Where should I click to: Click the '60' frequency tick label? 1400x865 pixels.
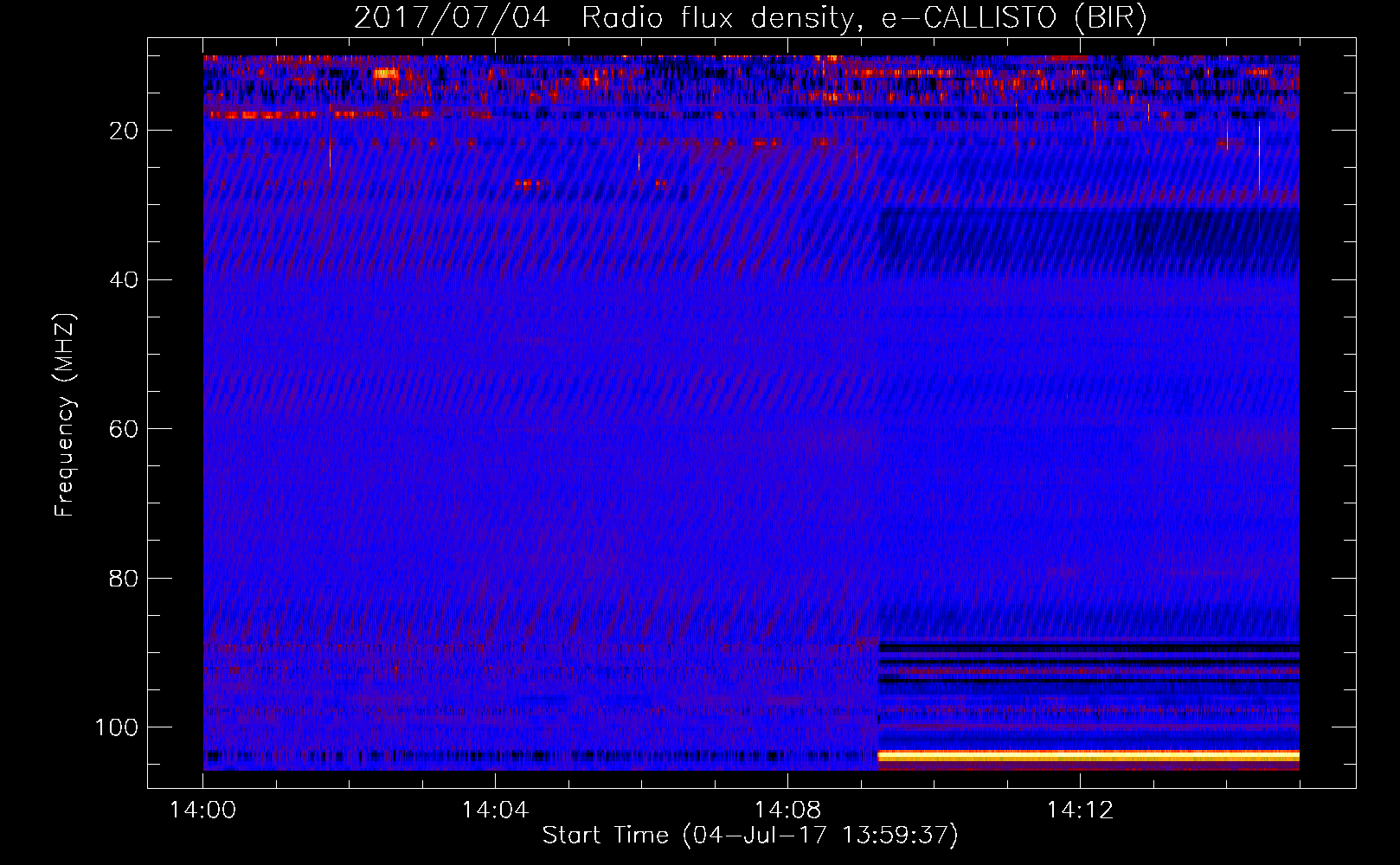[124, 429]
